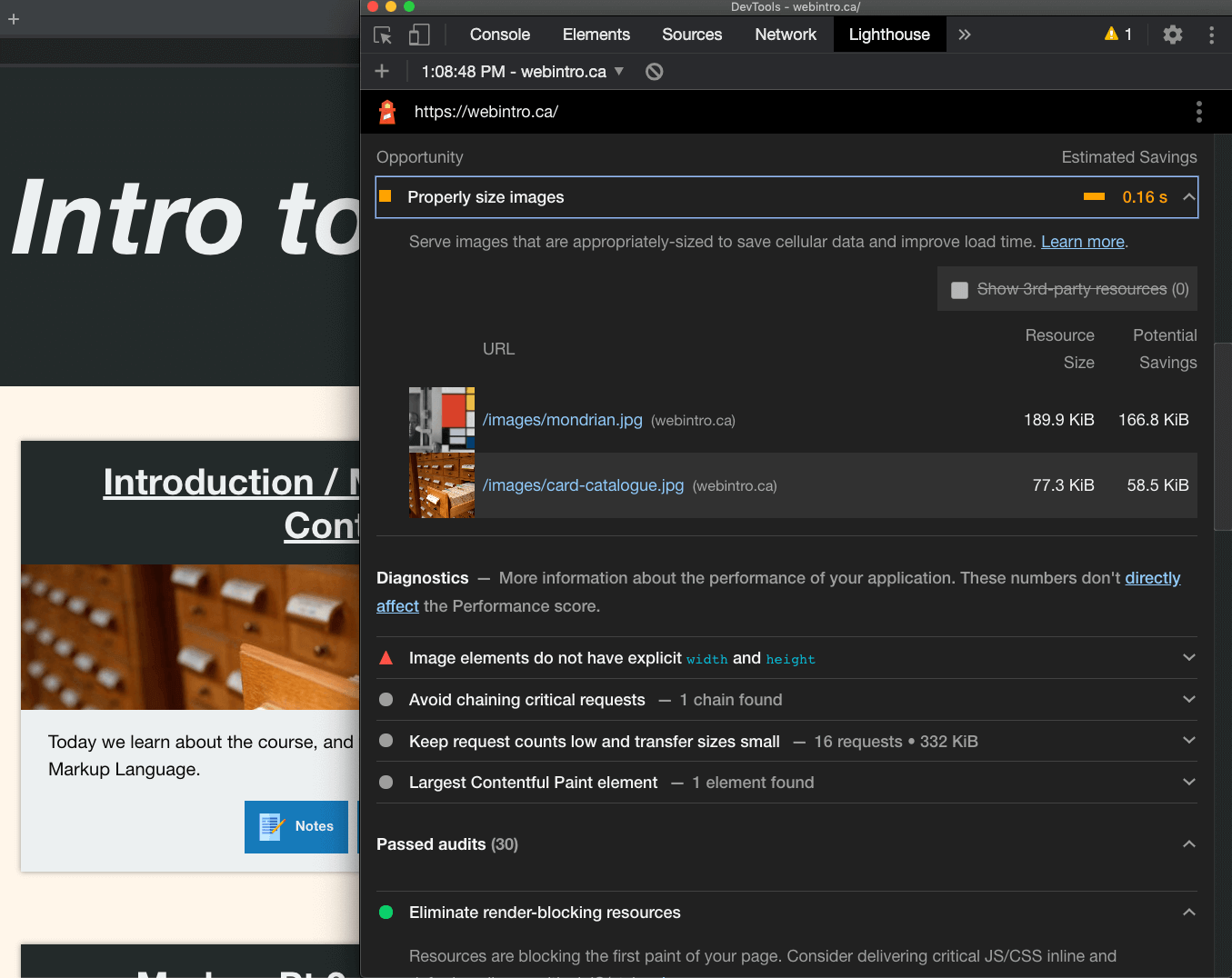Screen dimensions: 1232x978
Task: Click the Learn more link
Action: point(1082,242)
